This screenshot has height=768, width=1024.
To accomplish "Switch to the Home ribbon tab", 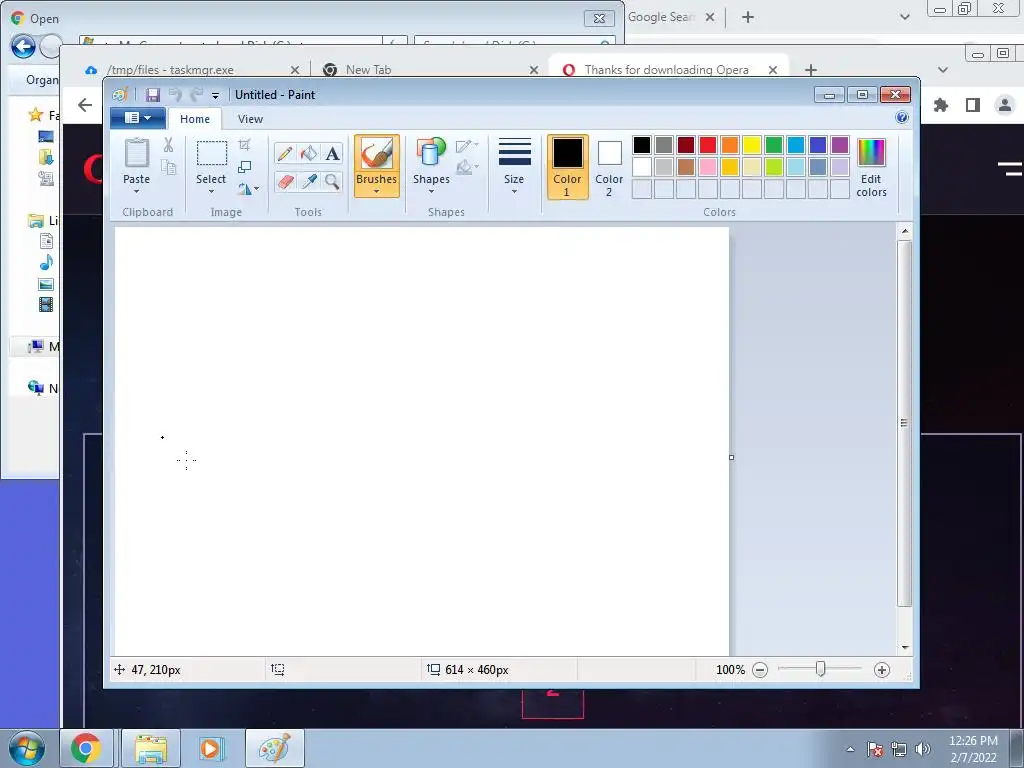I will coord(195,119).
